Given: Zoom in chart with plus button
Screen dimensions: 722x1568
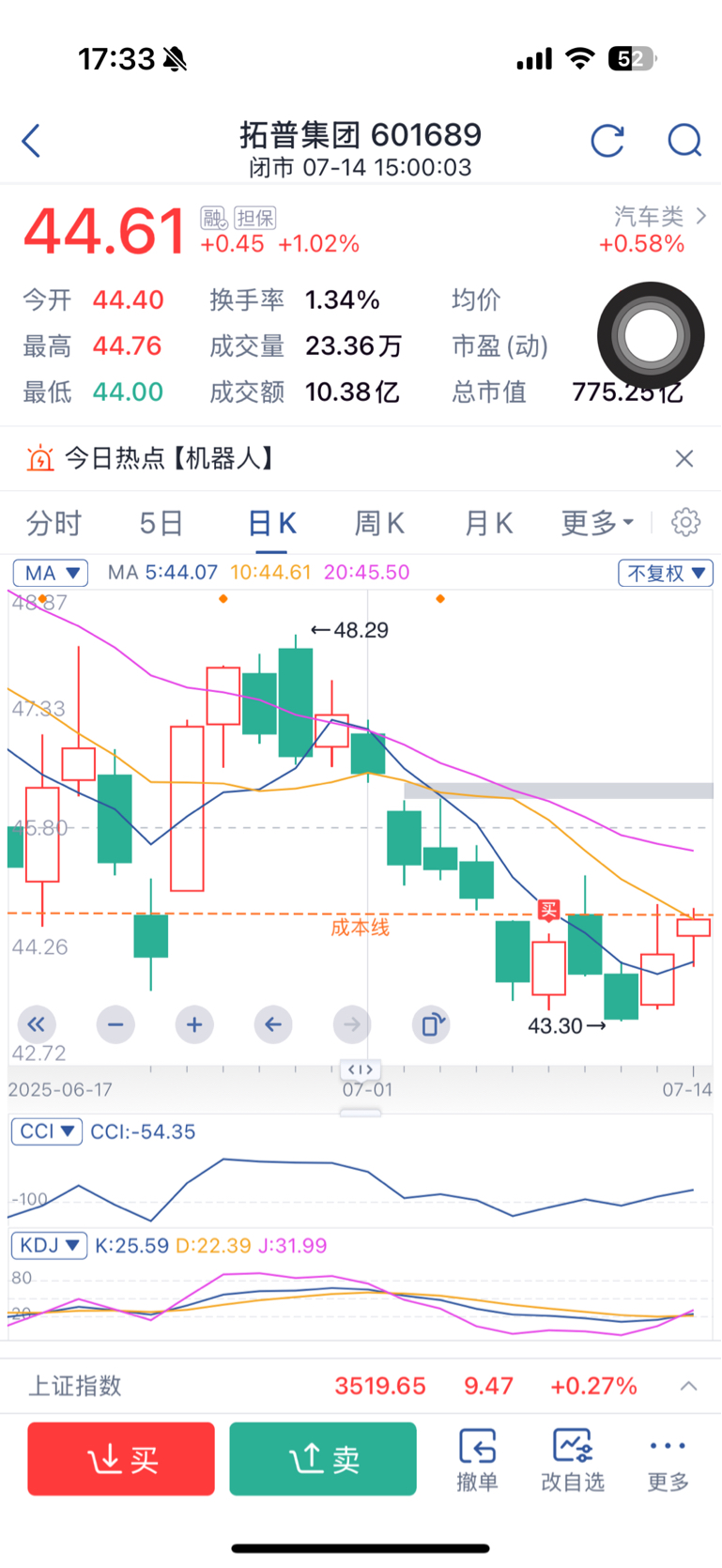Looking at the screenshot, I should click(x=194, y=1024).
